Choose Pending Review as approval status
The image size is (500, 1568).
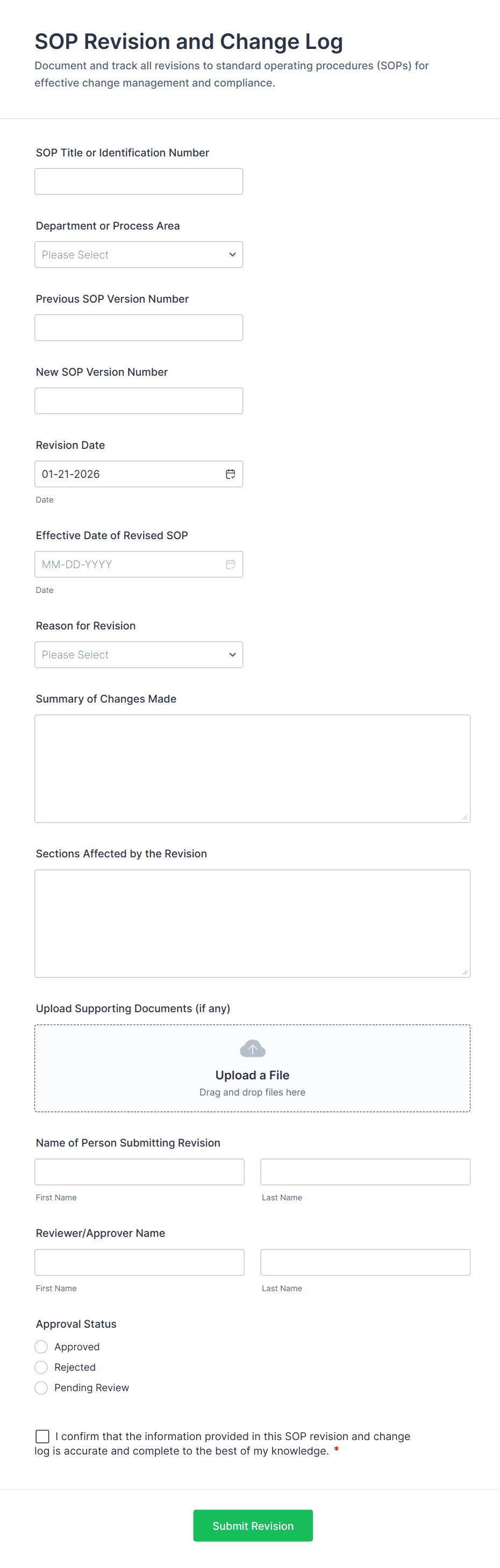click(41, 1388)
